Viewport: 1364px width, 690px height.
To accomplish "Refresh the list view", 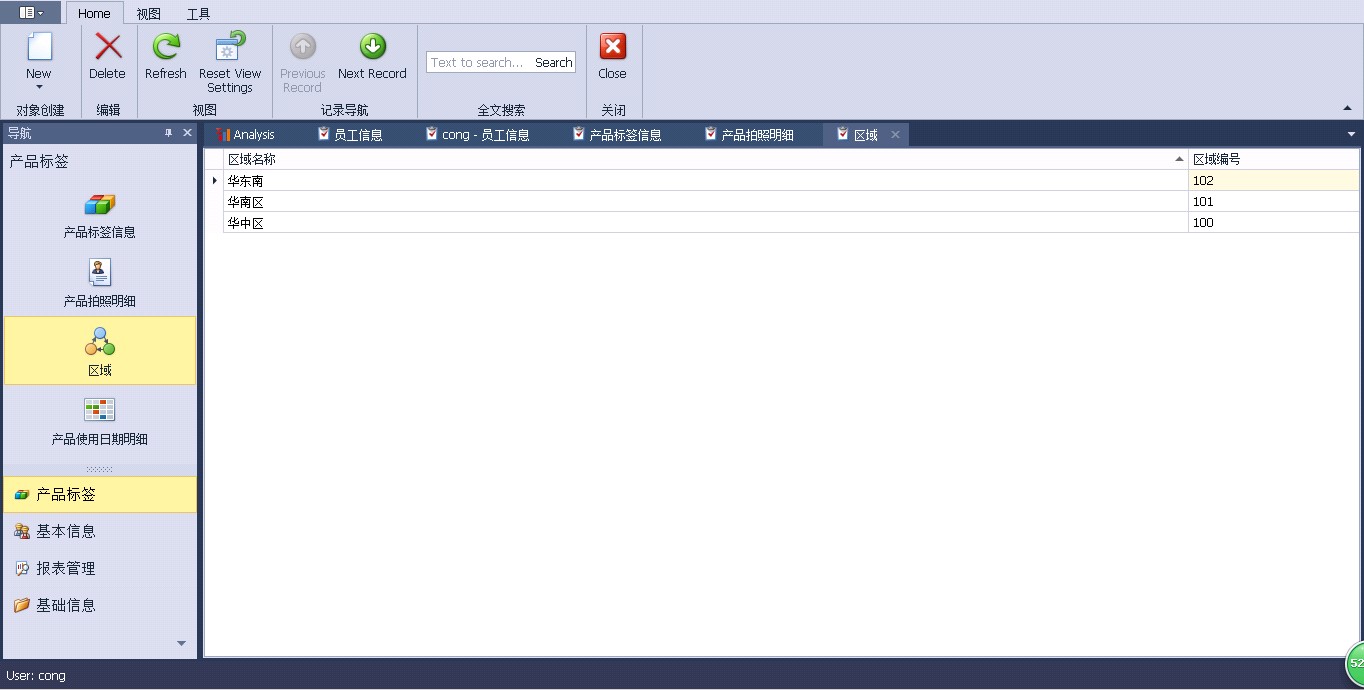I will (x=166, y=57).
